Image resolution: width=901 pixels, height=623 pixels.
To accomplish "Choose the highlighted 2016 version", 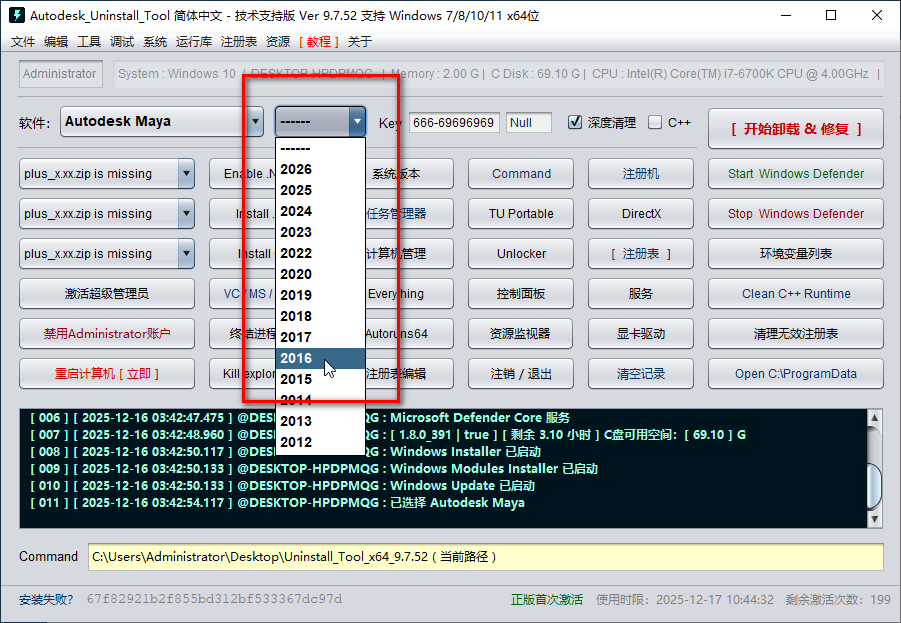I will pyautogui.click(x=320, y=358).
